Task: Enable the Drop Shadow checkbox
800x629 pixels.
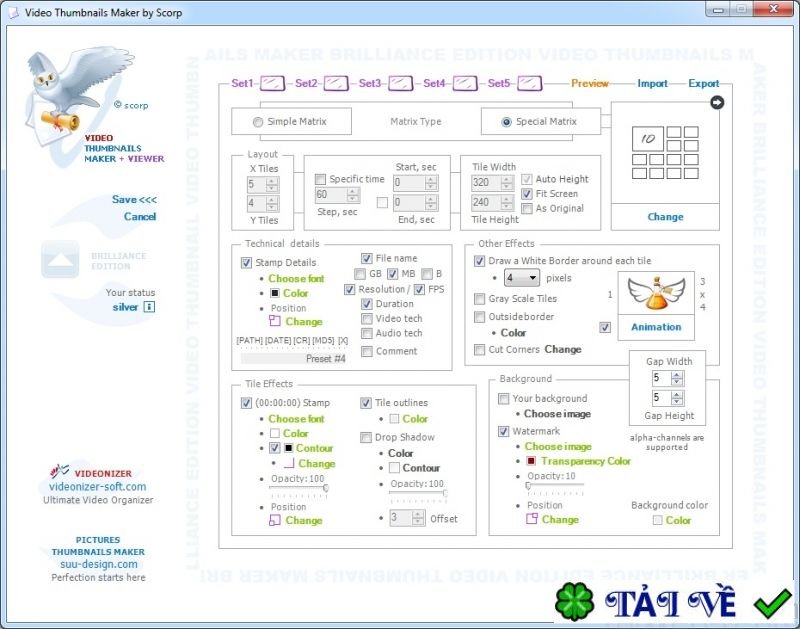Action: pos(366,438)
